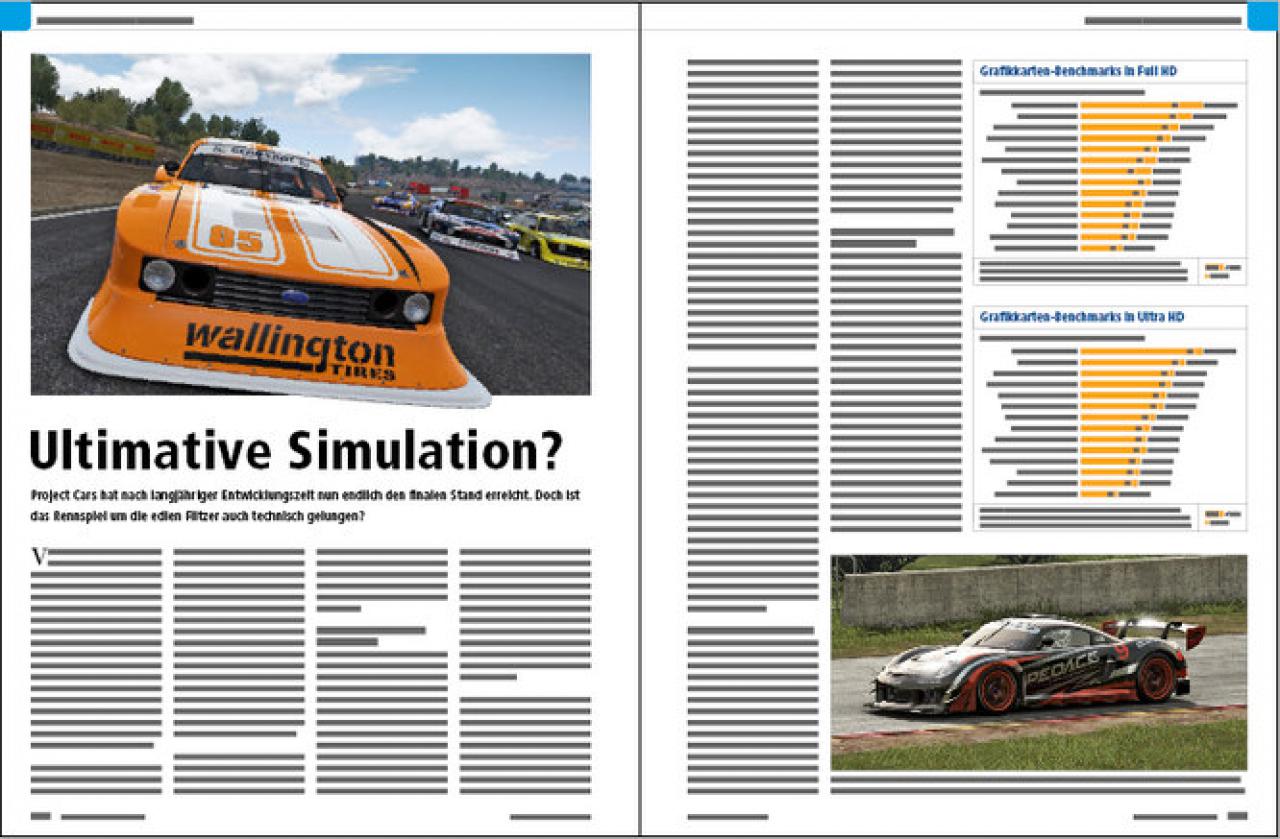Click the blue corner tab on left page
Image resolution: width=1280 pixels, height=839 pixels.
(x=15, y=16)
